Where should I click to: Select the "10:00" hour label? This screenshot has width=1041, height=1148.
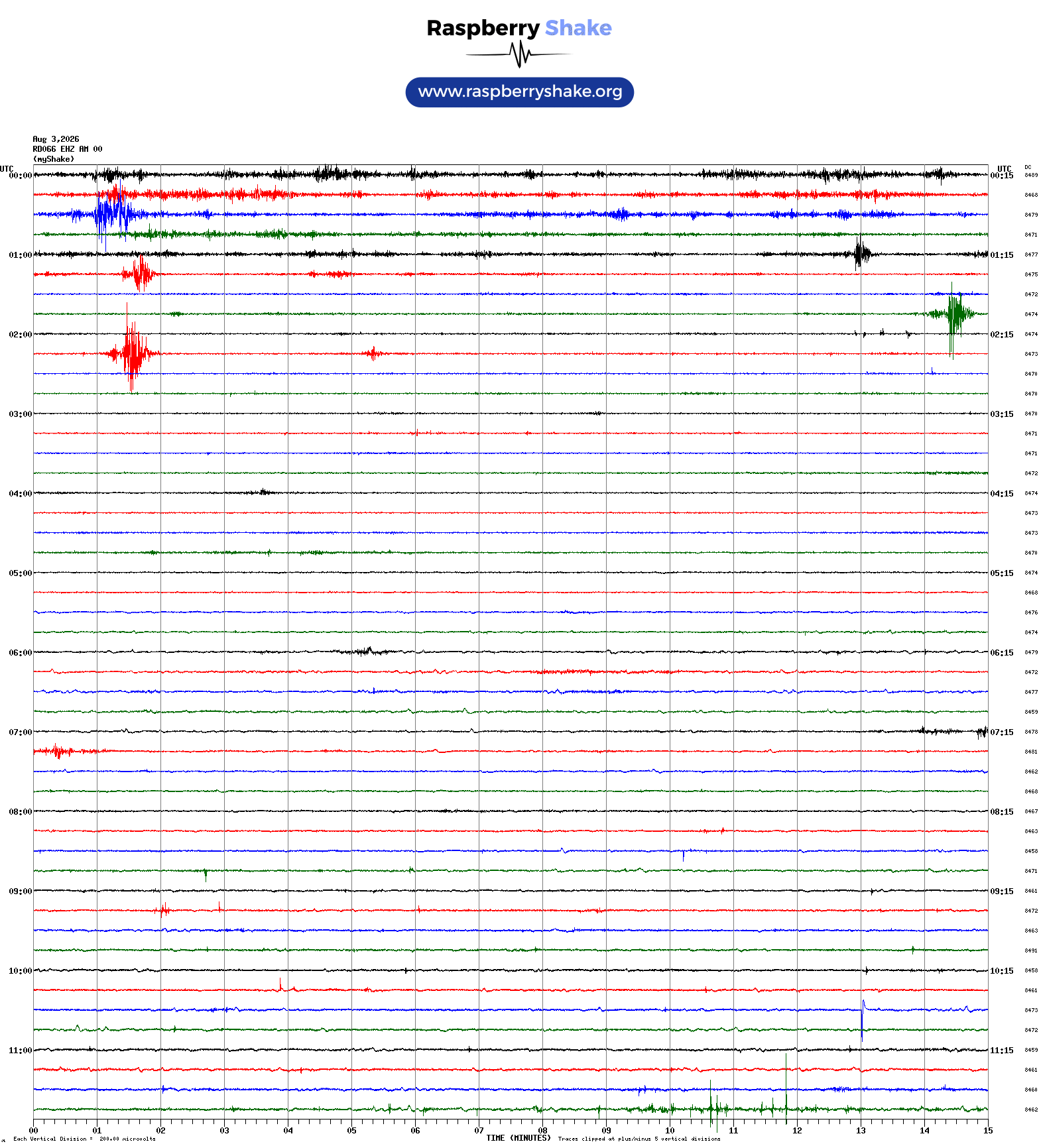click(21, 971)
